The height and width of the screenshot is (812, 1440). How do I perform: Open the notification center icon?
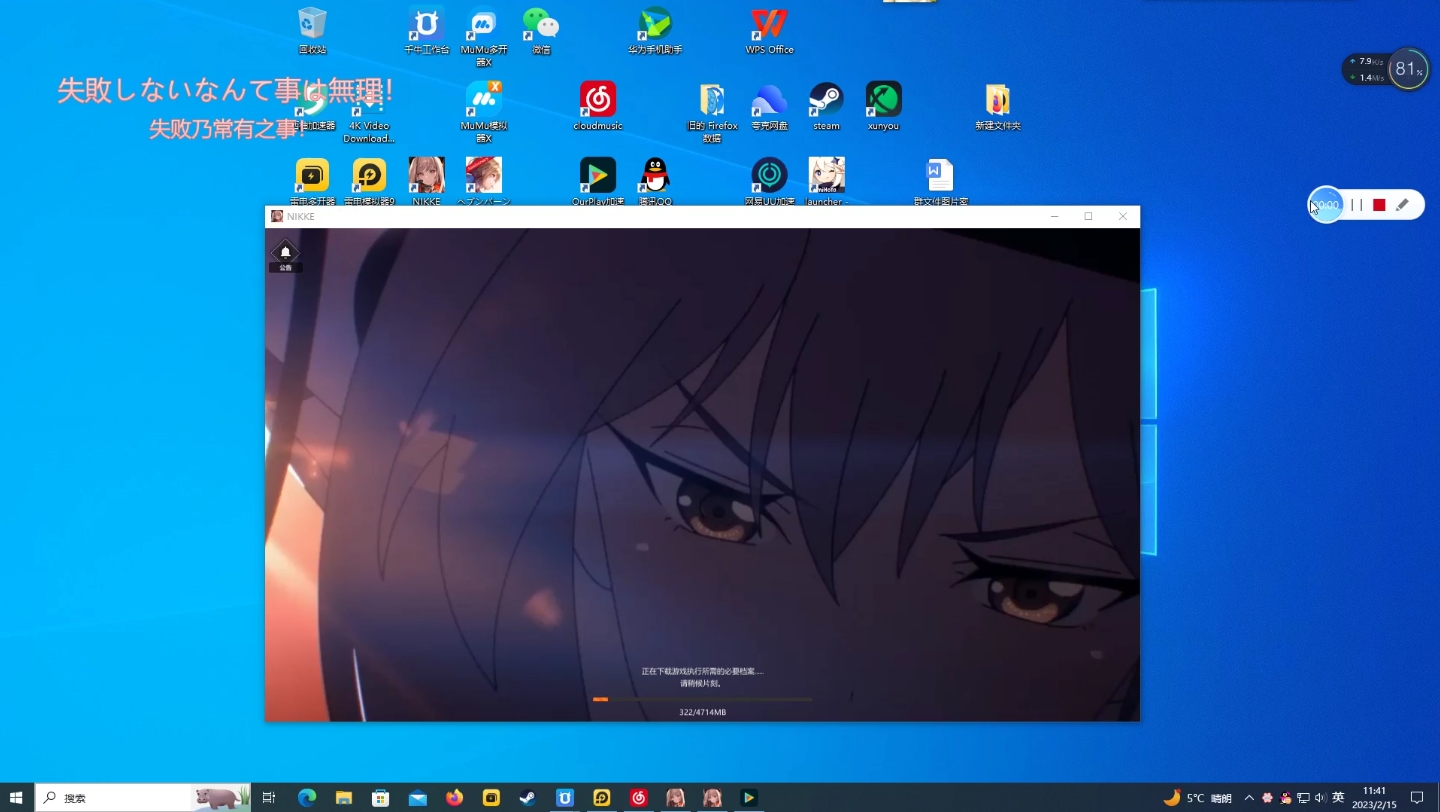click(x=1416, y=797)
